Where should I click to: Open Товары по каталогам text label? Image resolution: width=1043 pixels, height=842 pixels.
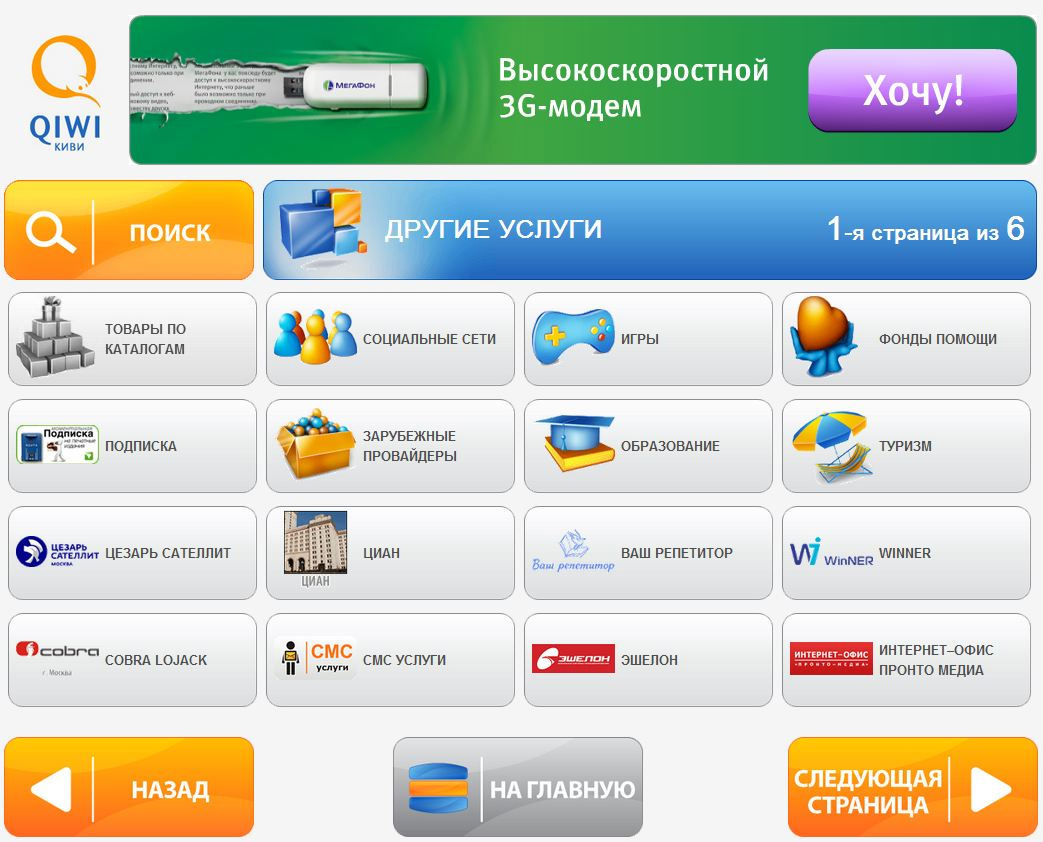tap(145, 339)
